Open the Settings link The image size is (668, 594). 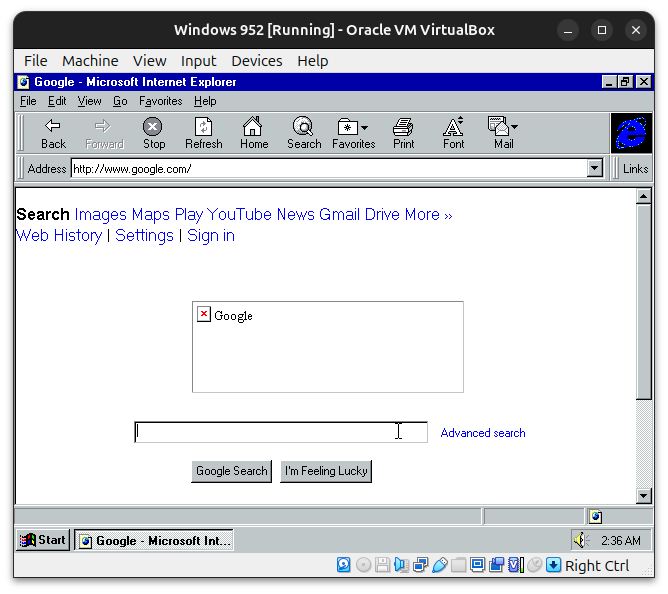click(144, 236)
